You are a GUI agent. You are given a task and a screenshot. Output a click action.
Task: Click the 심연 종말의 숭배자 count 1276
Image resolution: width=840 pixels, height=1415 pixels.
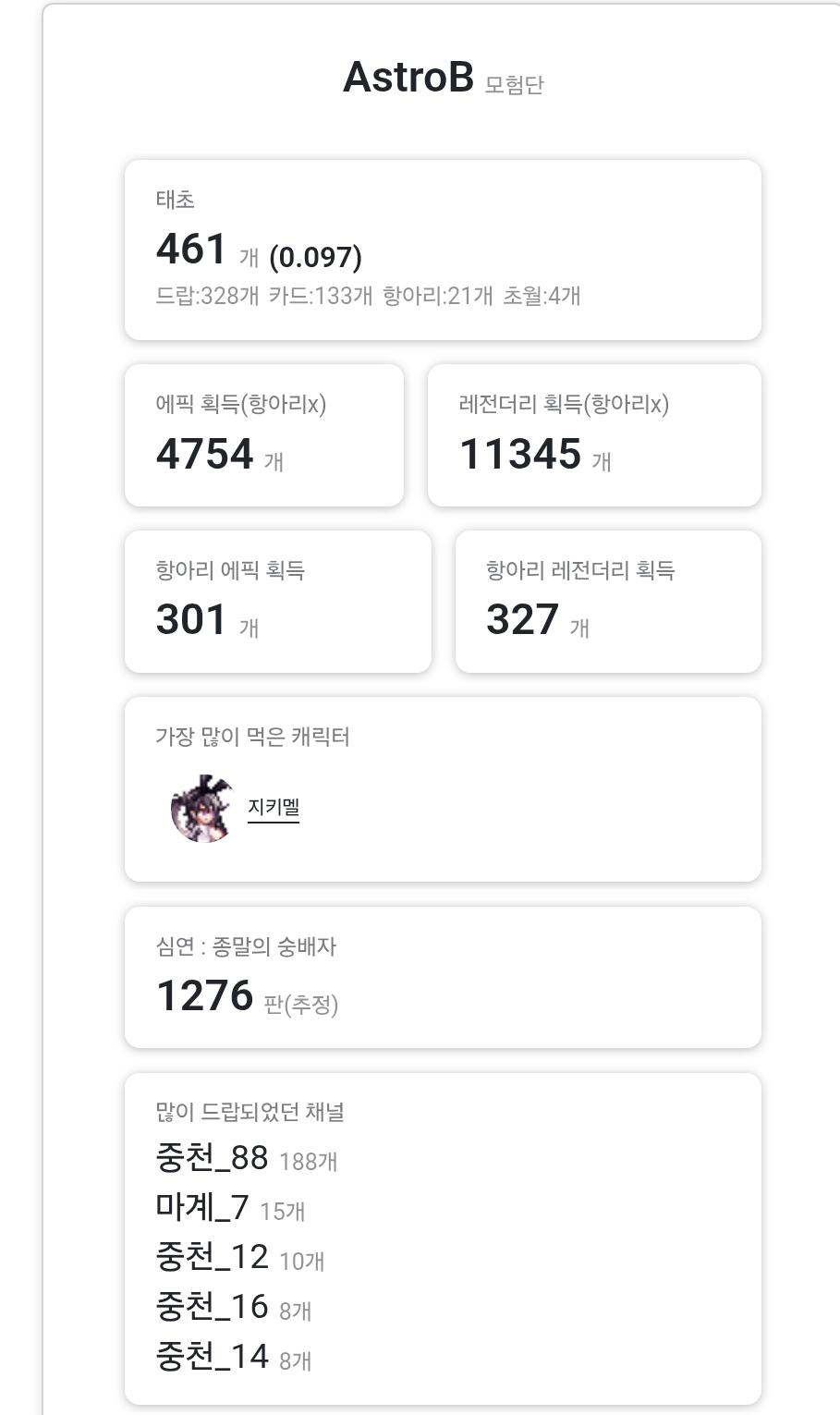tap(205, 995)
